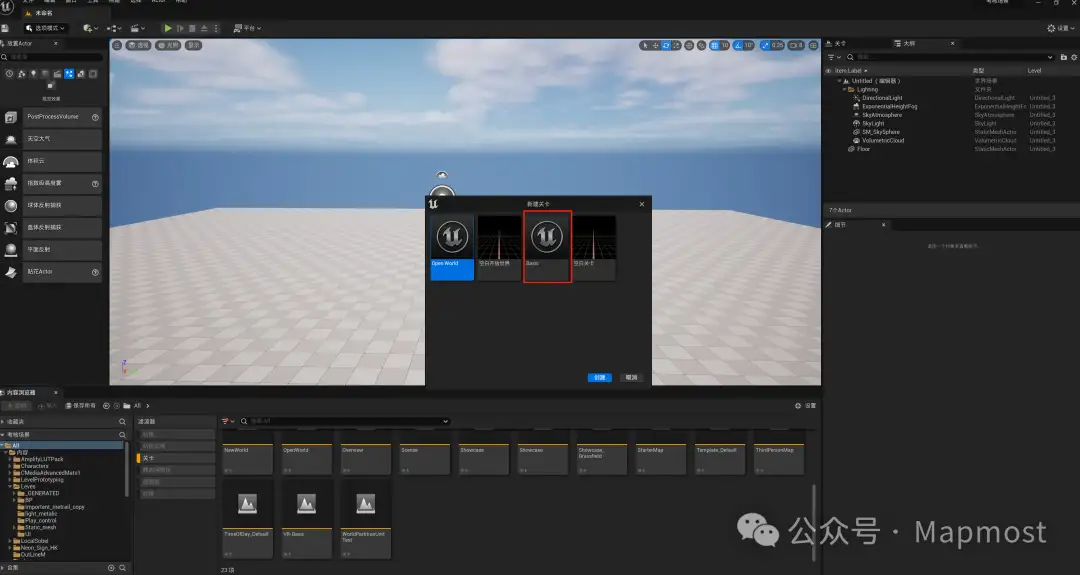Click the box reflection capture actor icon
Viewport: 1080px width, 575px height.
11,228
